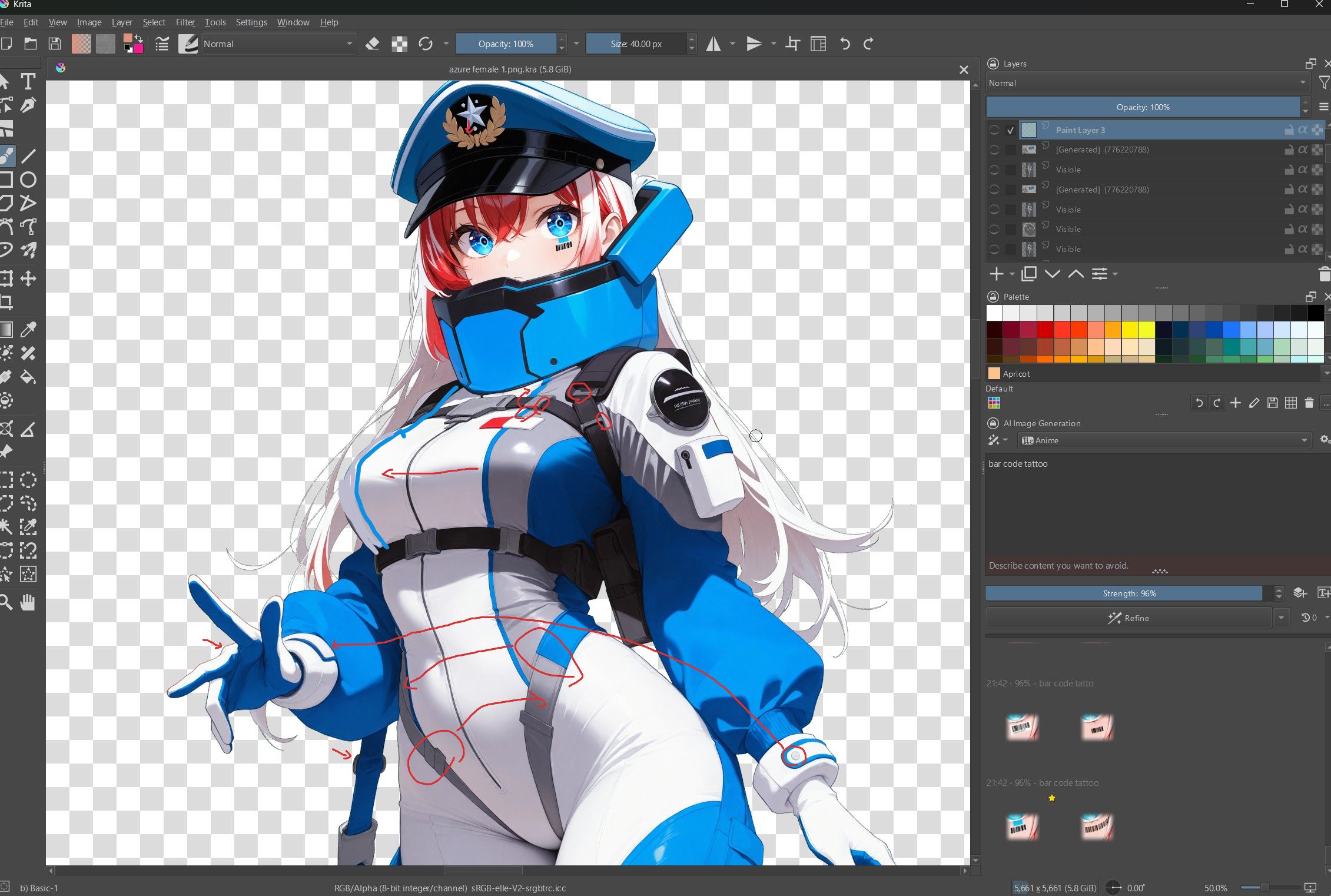Select the Freehand Path tool
1331x896 pixels.
pos(28,227)
